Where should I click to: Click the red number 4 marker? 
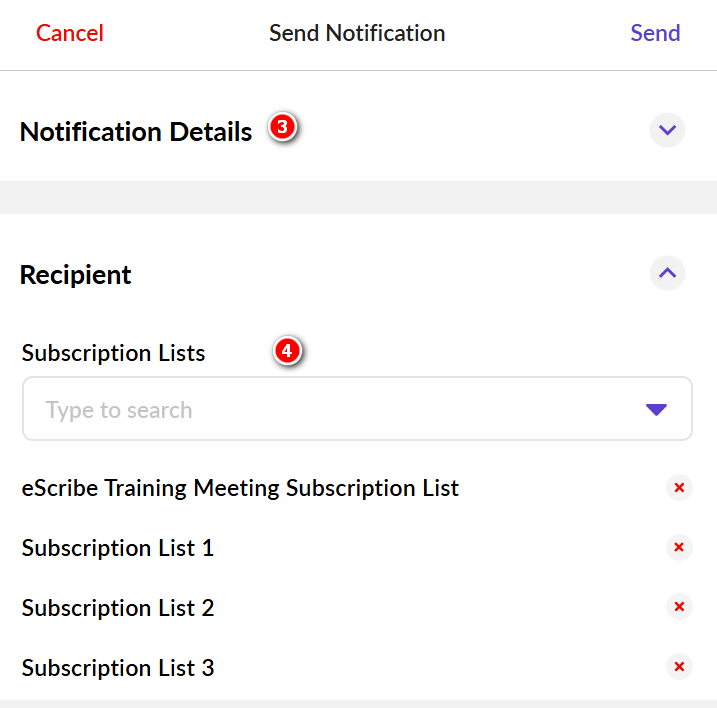288,351
